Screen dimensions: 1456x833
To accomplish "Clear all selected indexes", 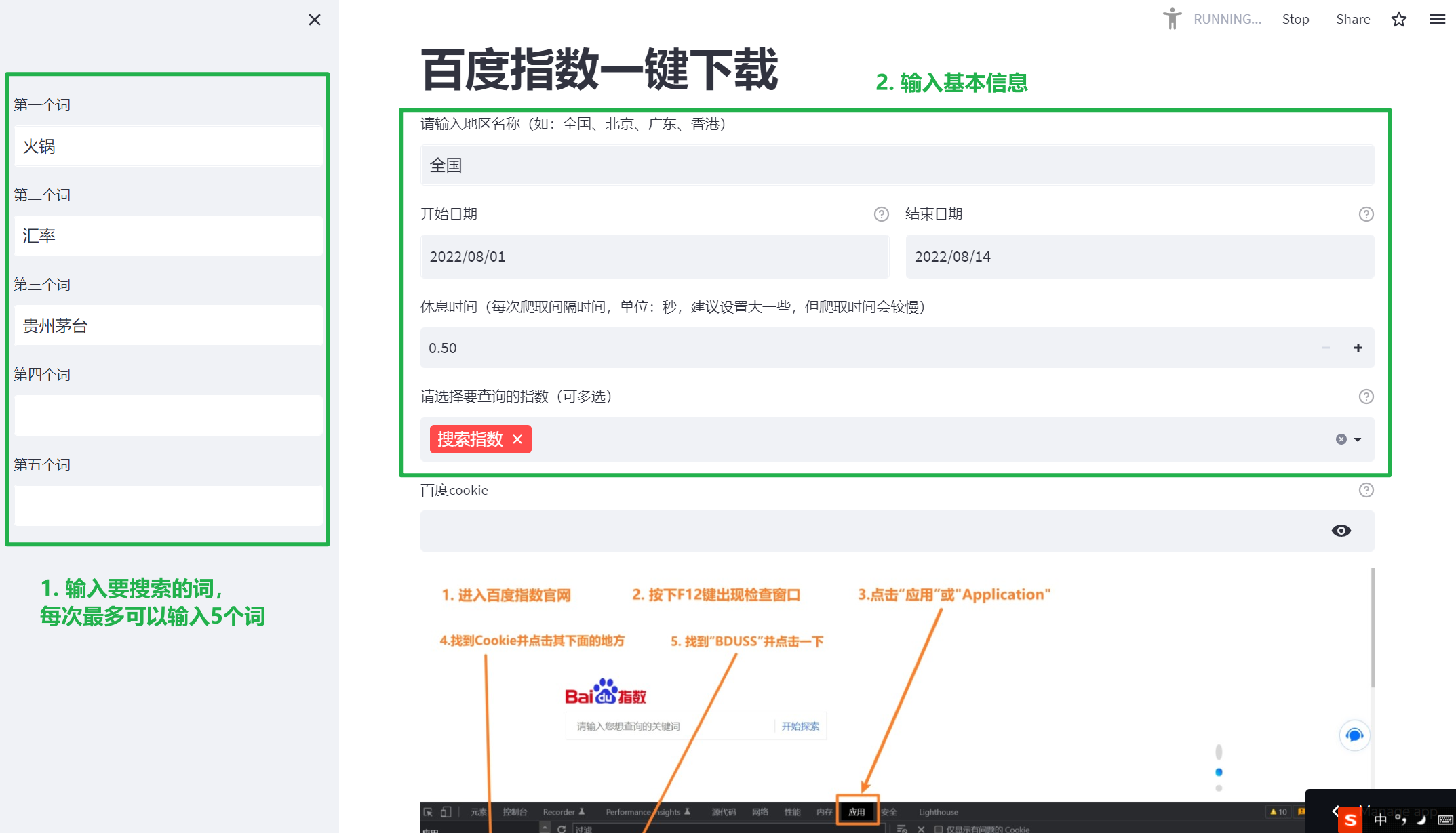I will [1341, 439].
